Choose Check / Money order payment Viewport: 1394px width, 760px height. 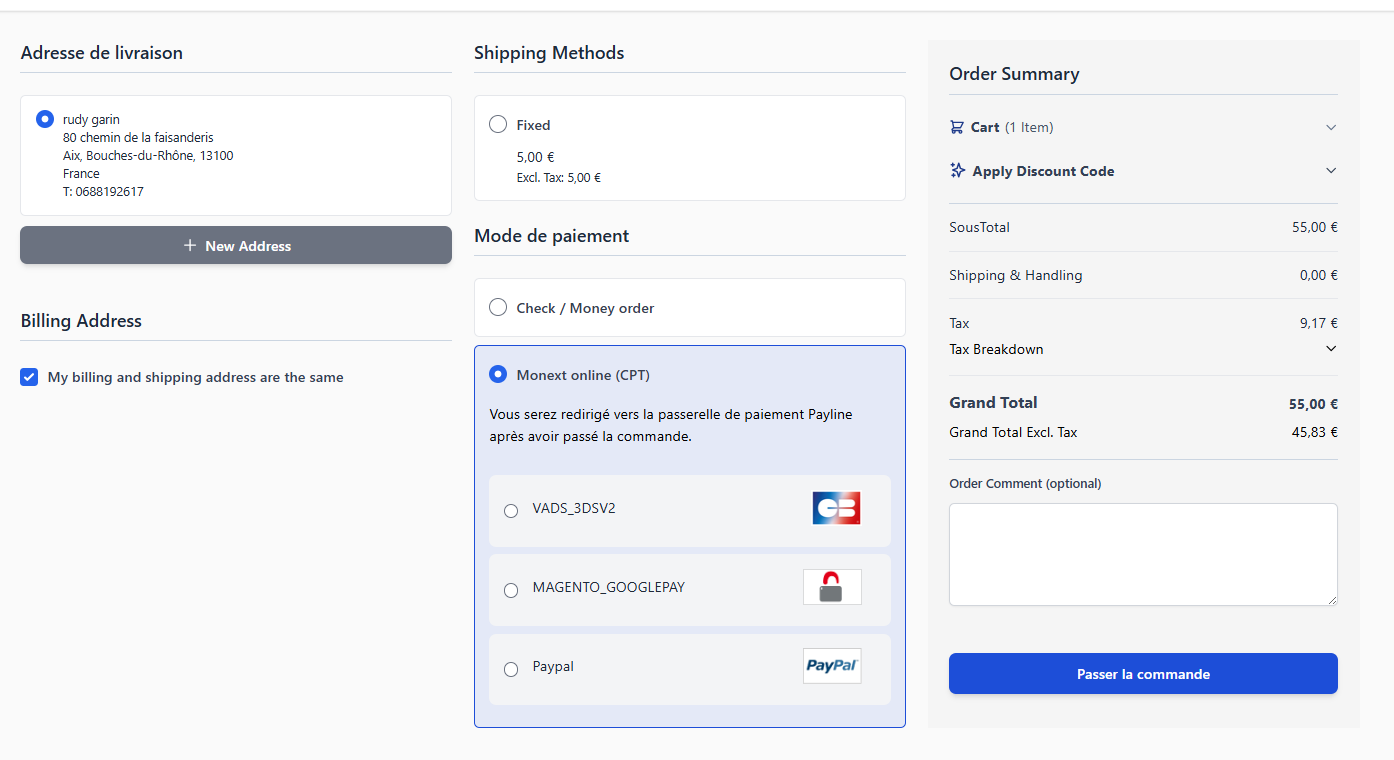[x=498, y=308]
